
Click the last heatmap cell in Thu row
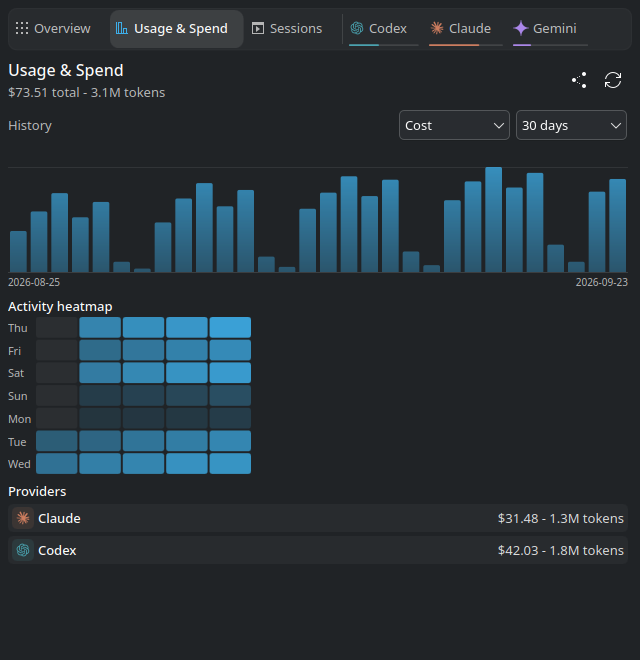pyautogui.click(x=230, y=327)
